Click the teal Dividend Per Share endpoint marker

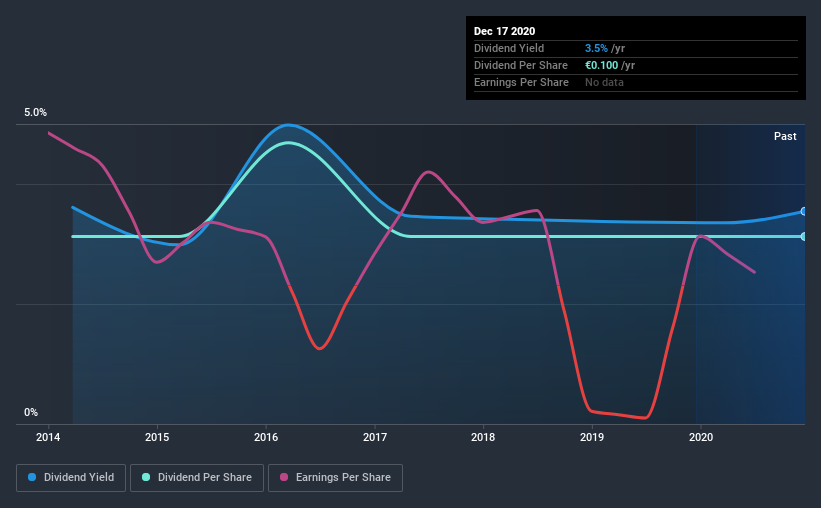coord(804,237)
